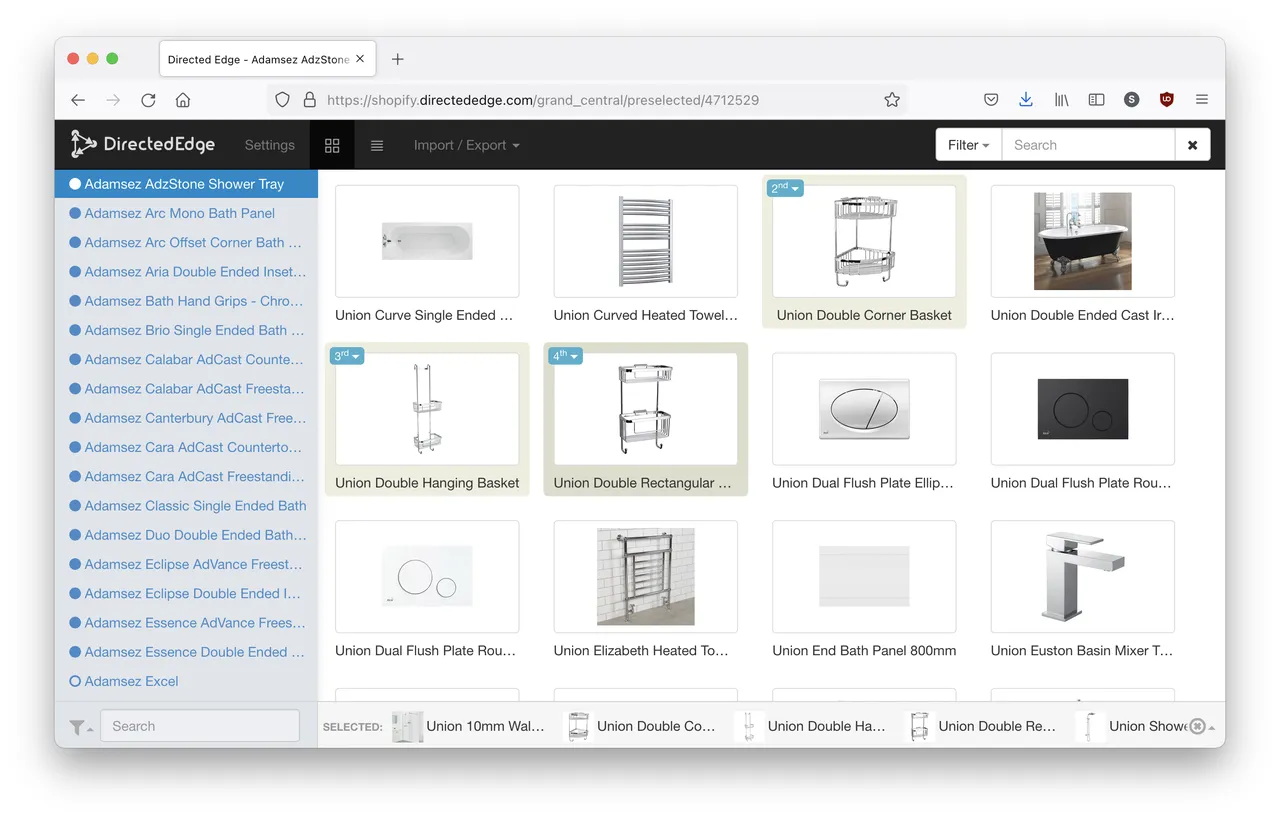Select the black round dual flush plate thumbnail
The width and height of the screenshot is (1280, 820).
coord(1082,409)
